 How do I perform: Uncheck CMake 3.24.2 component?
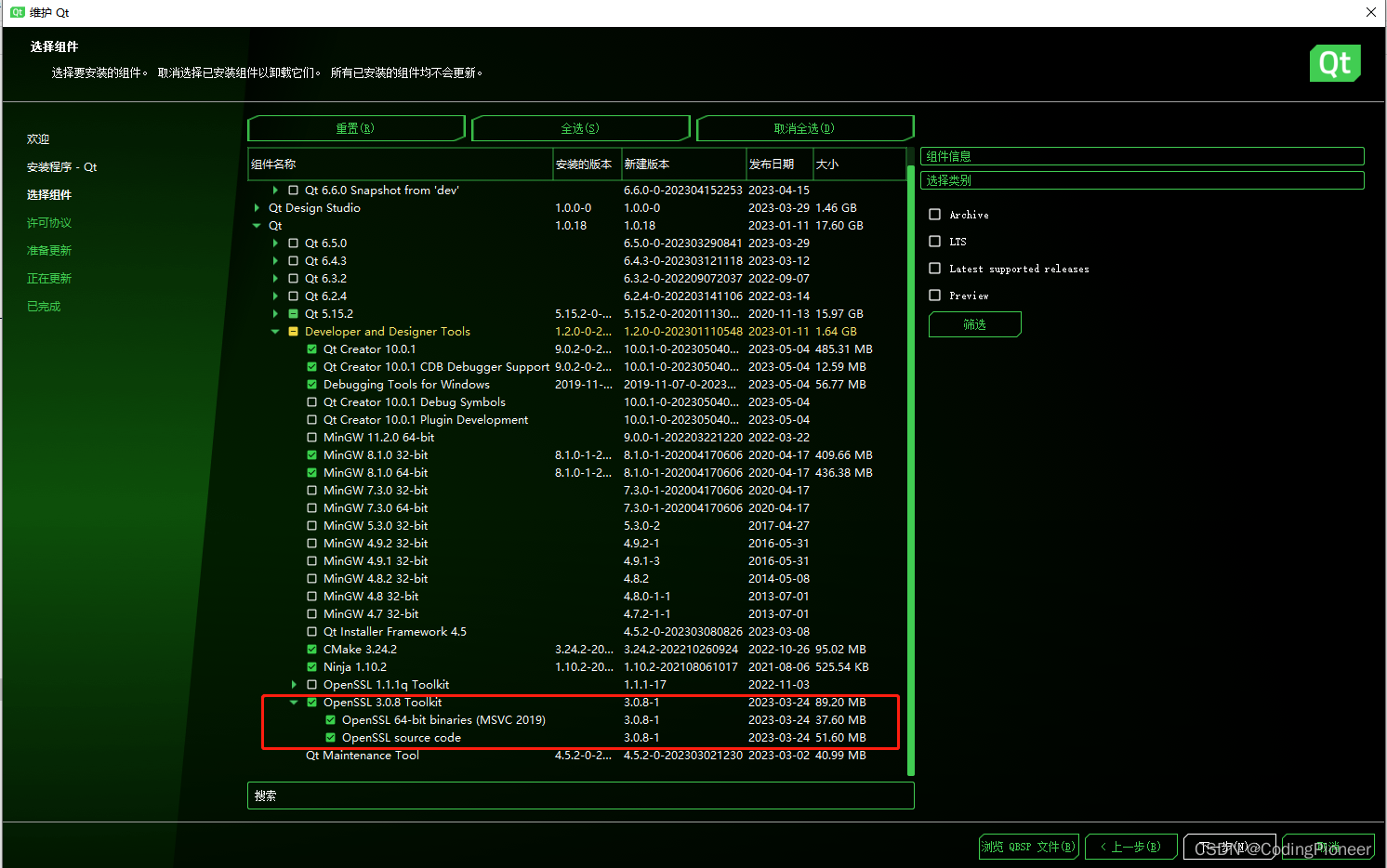(x=312, y=650)
